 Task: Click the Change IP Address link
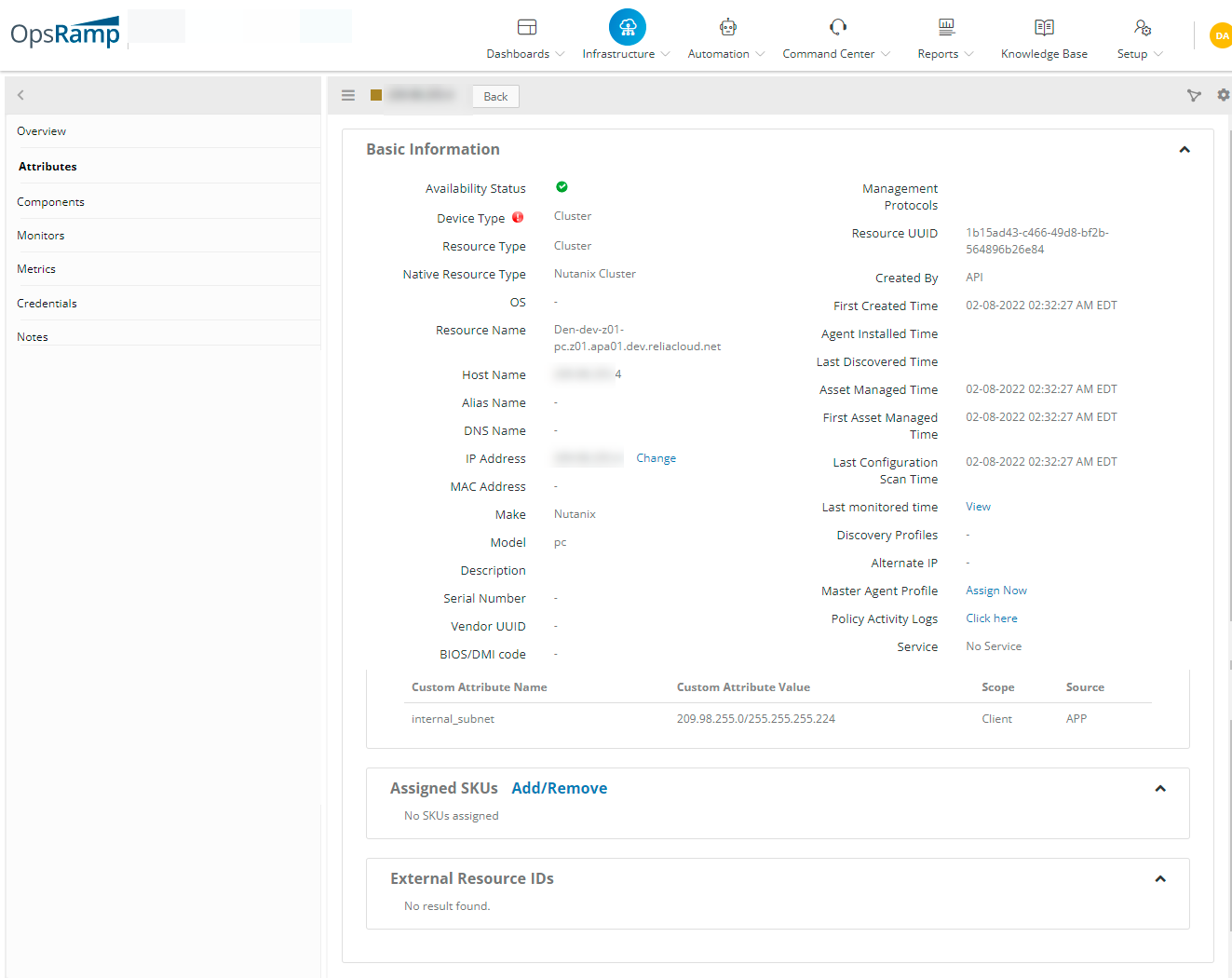[656, 458]
